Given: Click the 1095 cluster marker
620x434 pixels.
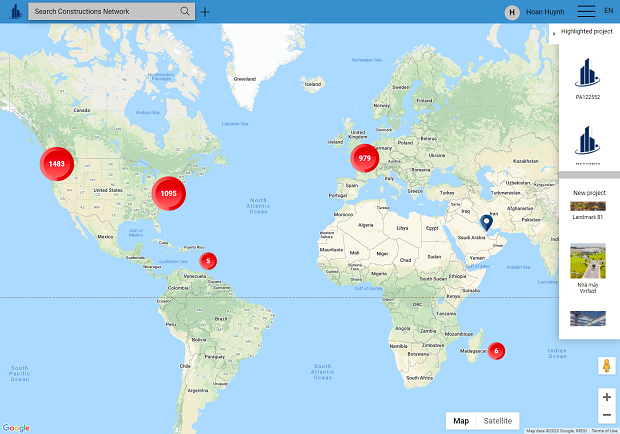Looking at the screenshot, I should (168, 193).
